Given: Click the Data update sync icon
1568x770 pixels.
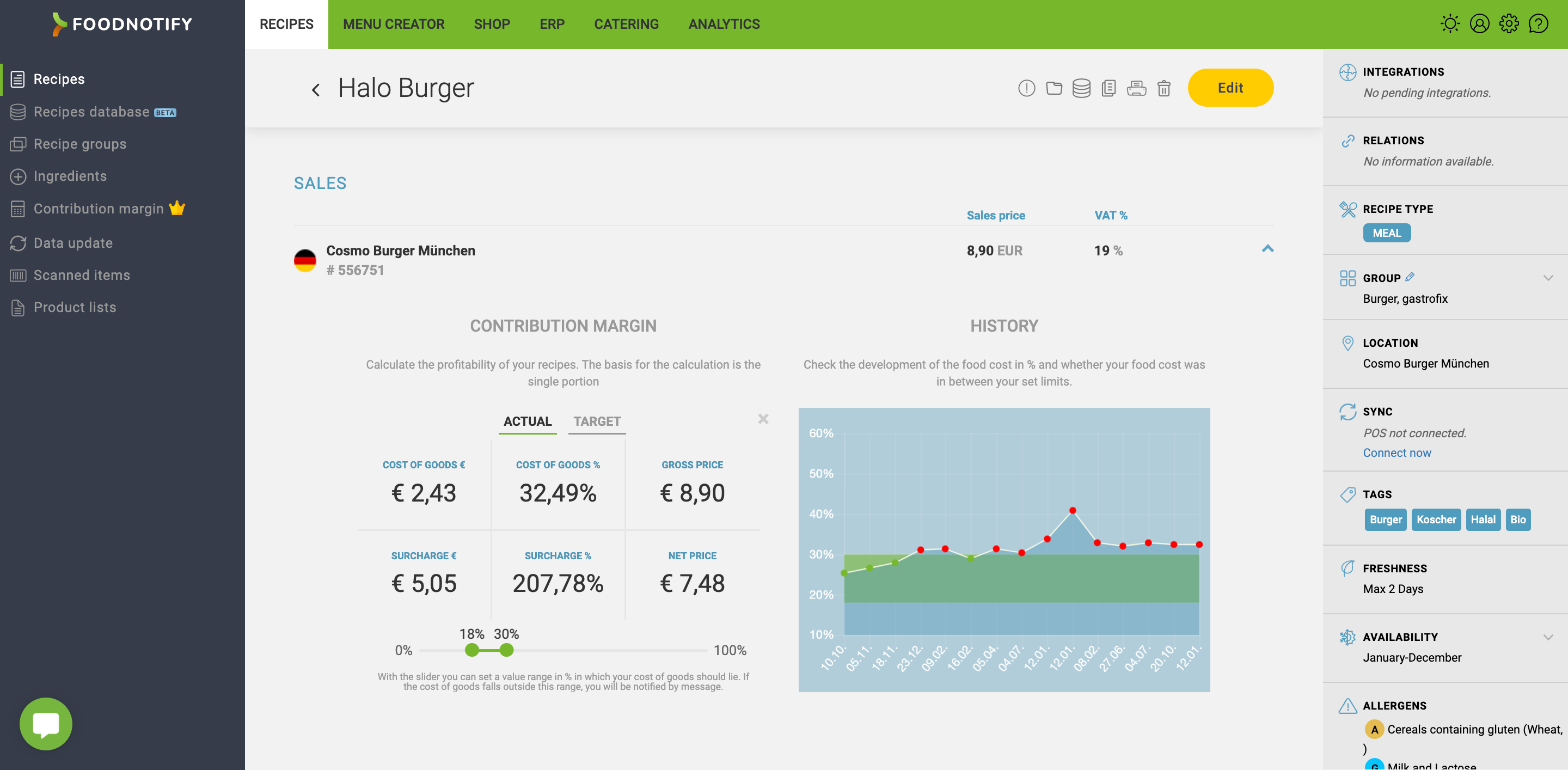Looking at the screenshot, I should point(19,242).
